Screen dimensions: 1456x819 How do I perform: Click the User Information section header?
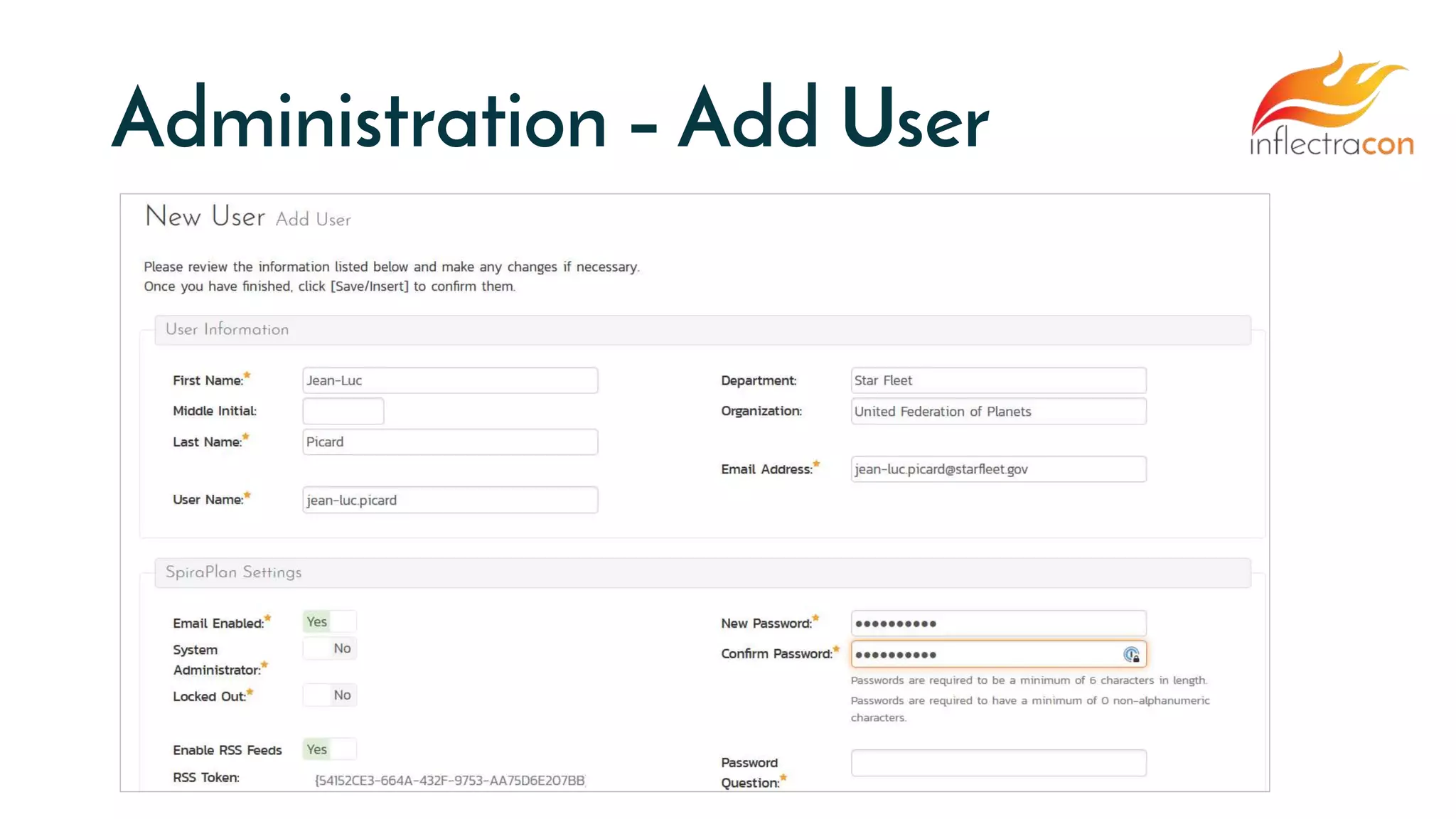(x=702, y=330)
